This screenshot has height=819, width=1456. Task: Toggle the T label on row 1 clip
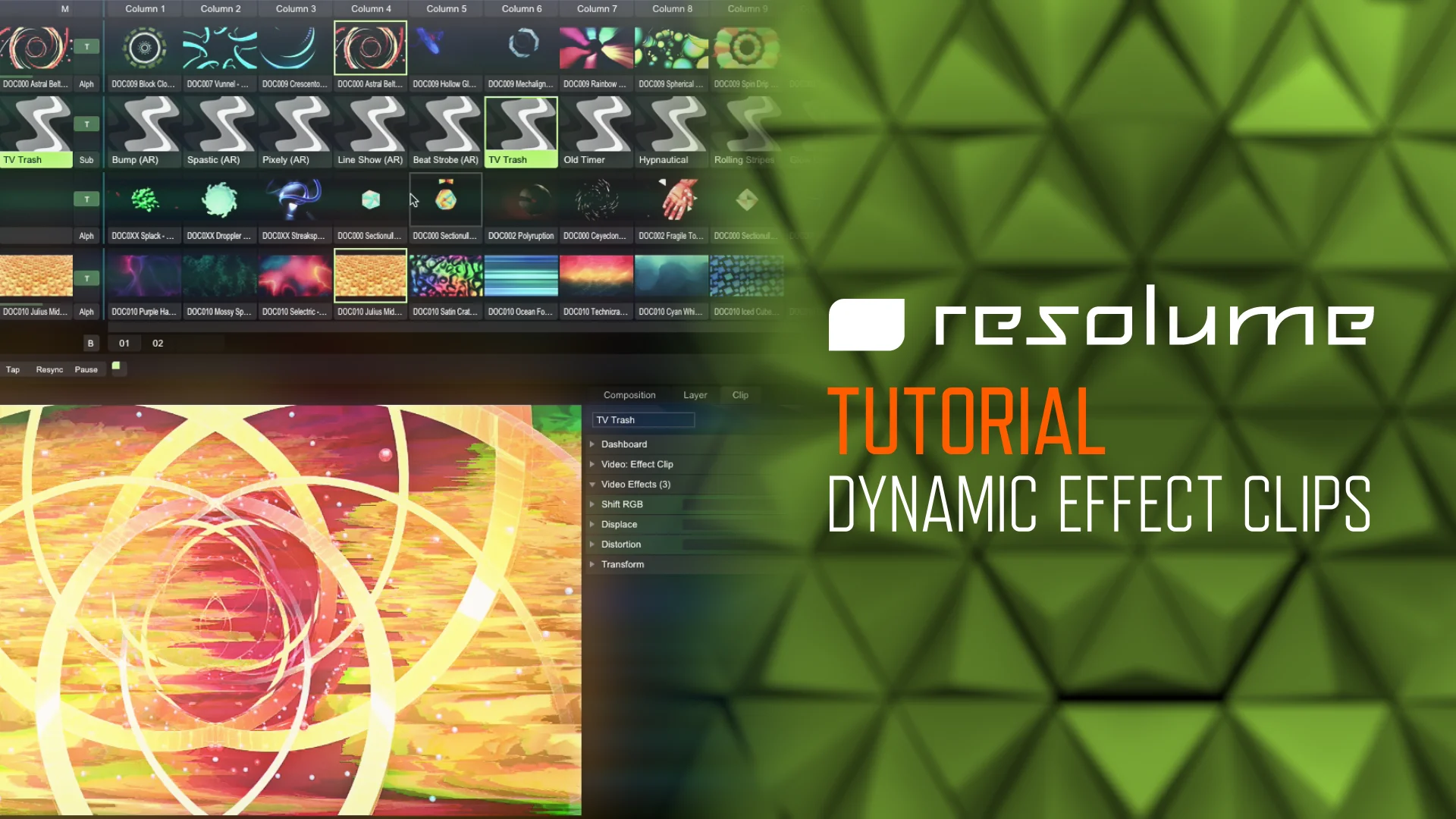click(x=86, y=47)
